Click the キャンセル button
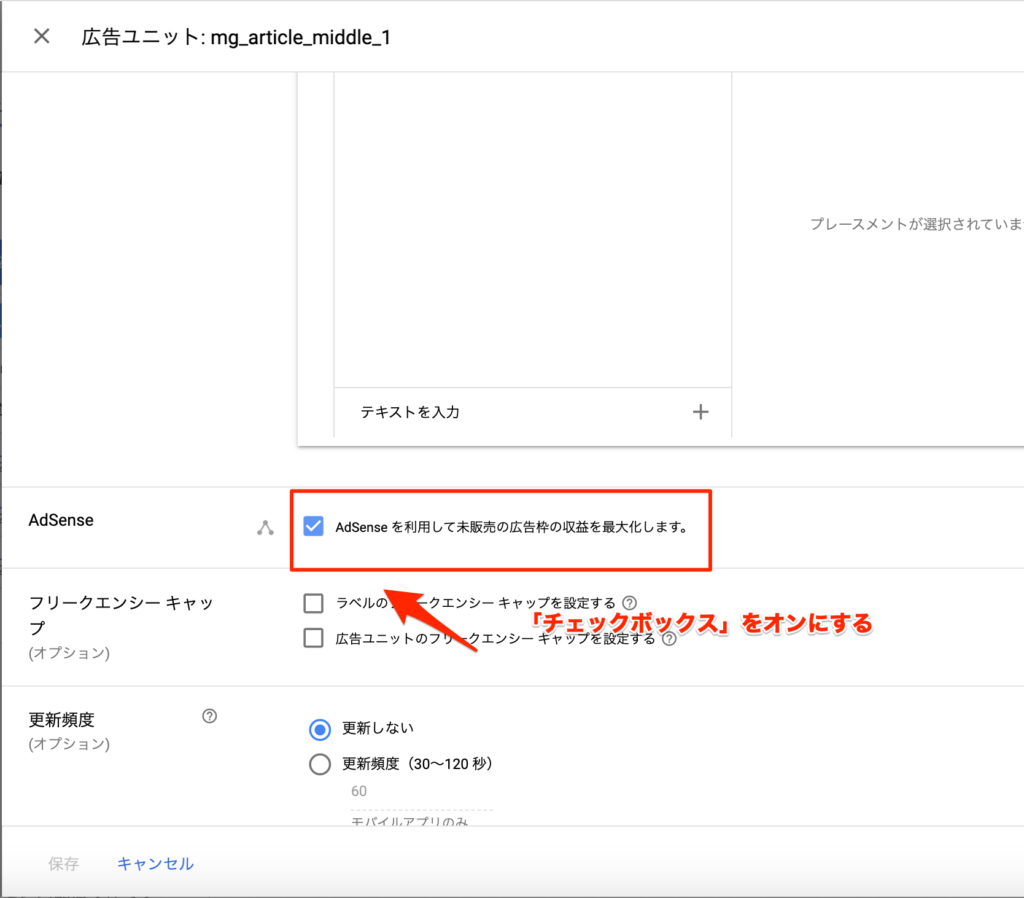This screenshot has width=1024, height=898. (155, 864)
